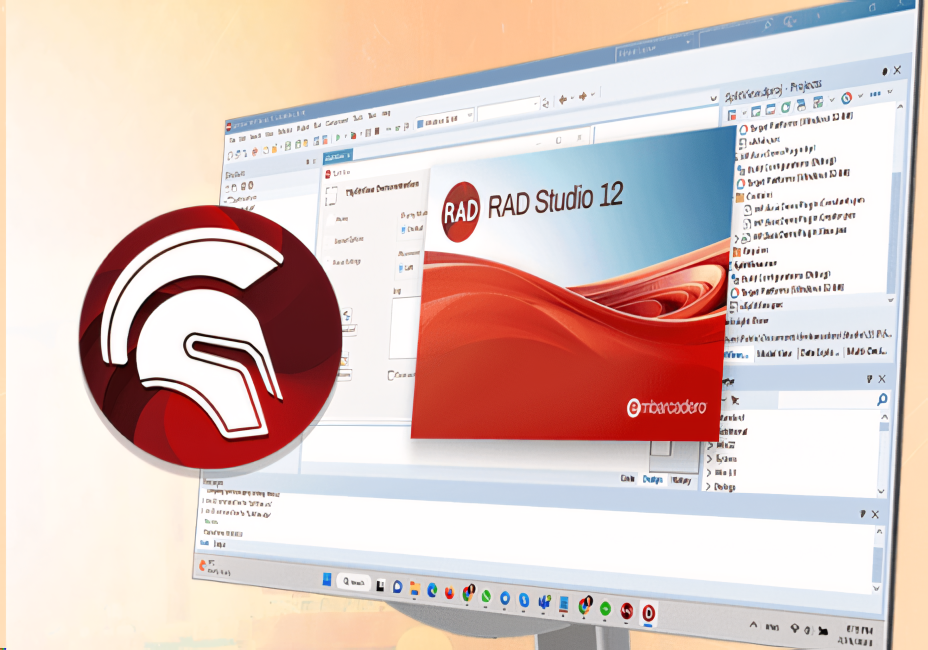Expand the Dialogs category in the Palette
This screenshot has width=928, height=650.
pos(708,487)
